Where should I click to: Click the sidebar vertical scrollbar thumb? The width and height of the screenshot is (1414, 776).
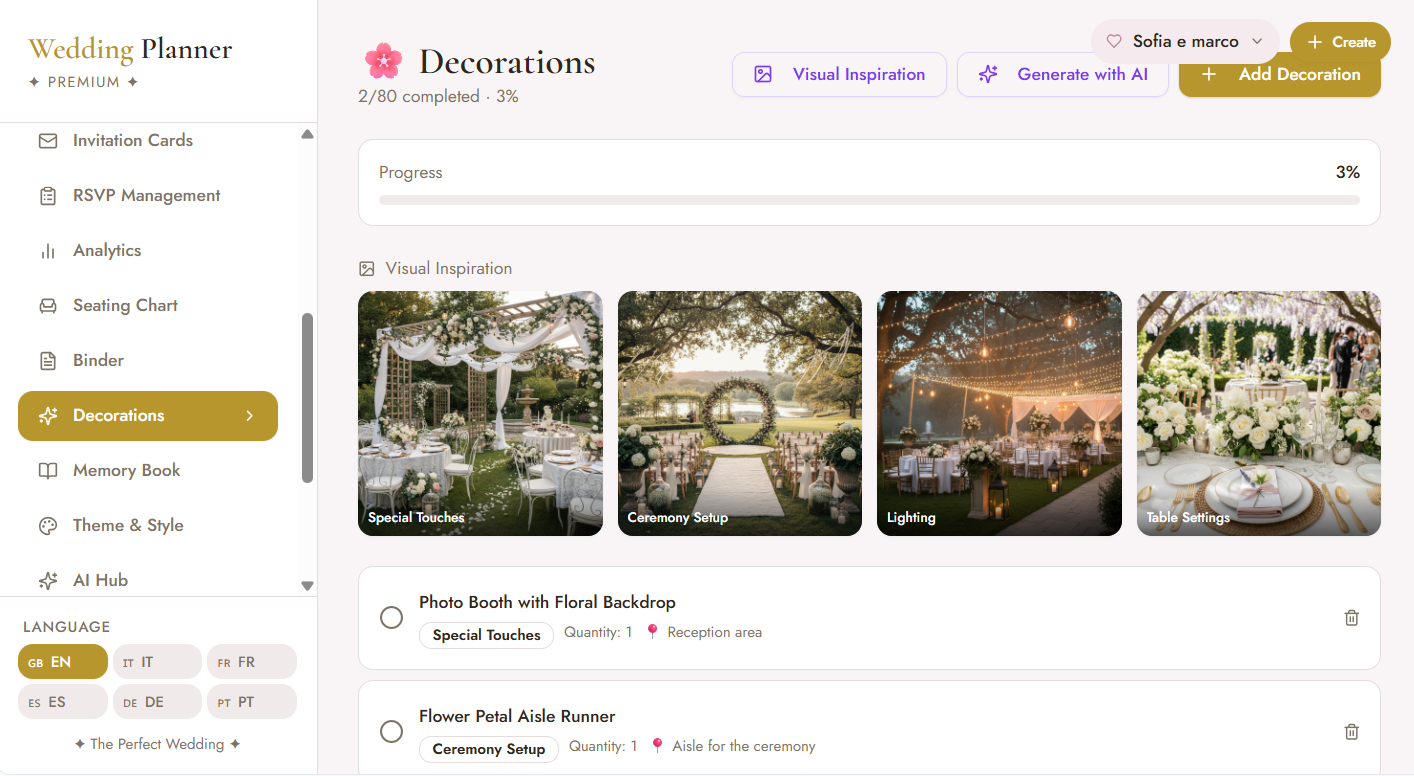[x=307, y=398]
